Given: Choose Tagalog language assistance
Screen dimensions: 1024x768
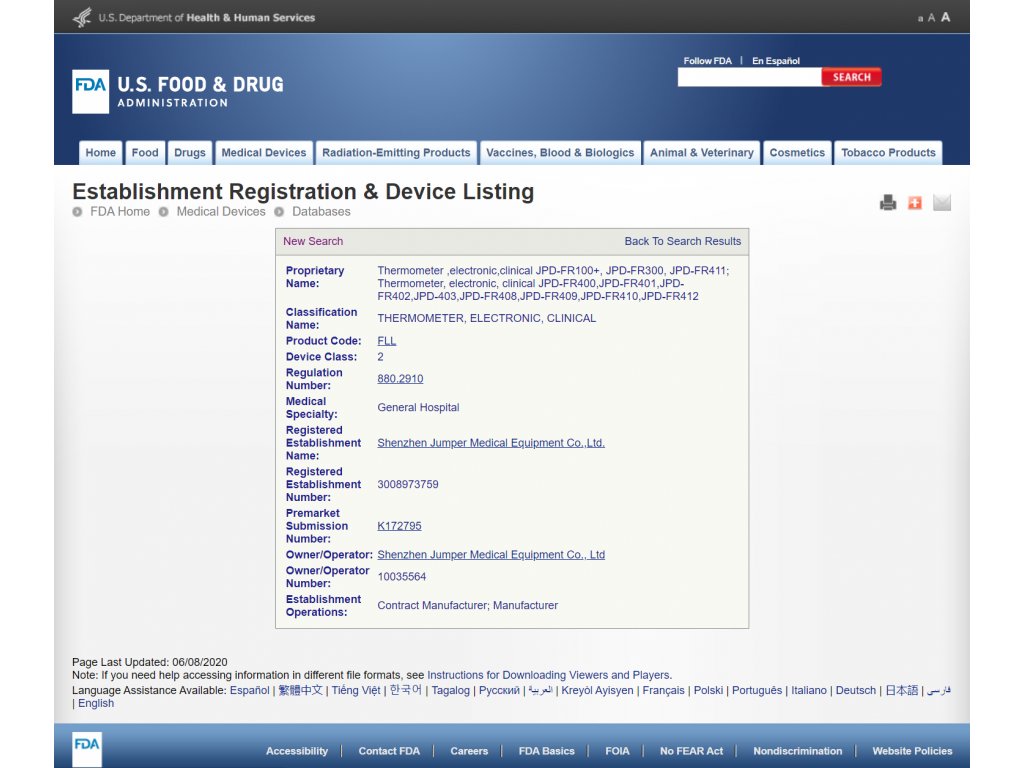Looking at the screenshot, I should pyautogui.click(x=451, y=690).
